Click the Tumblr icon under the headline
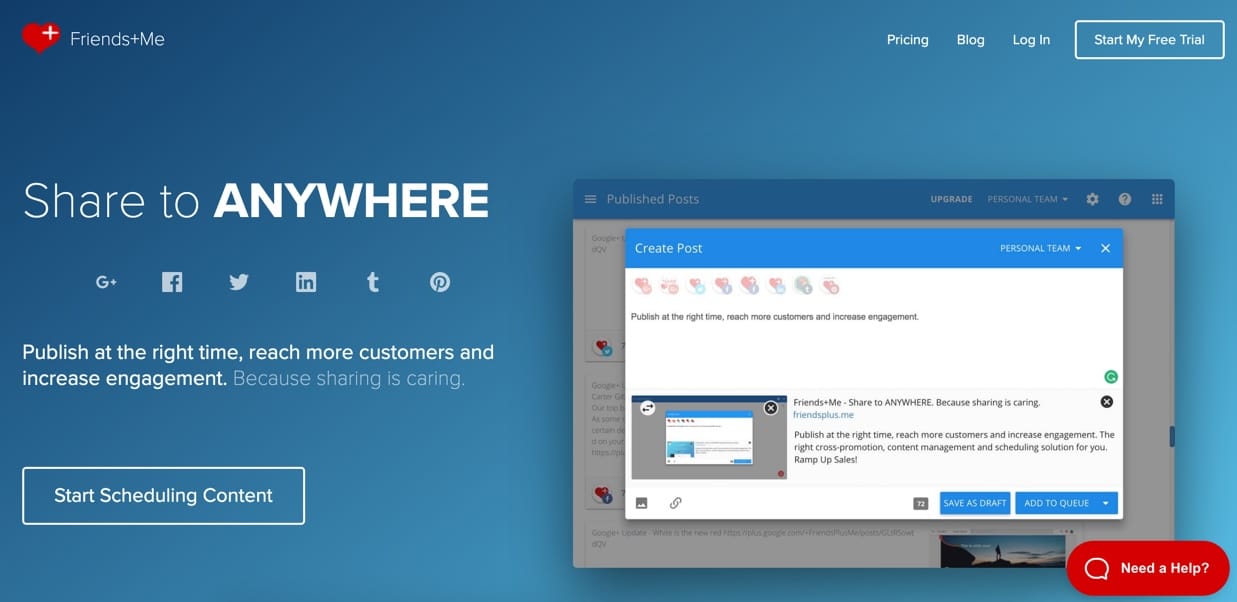This screenshot has width=1237, height=602. [x=373, y=282]
